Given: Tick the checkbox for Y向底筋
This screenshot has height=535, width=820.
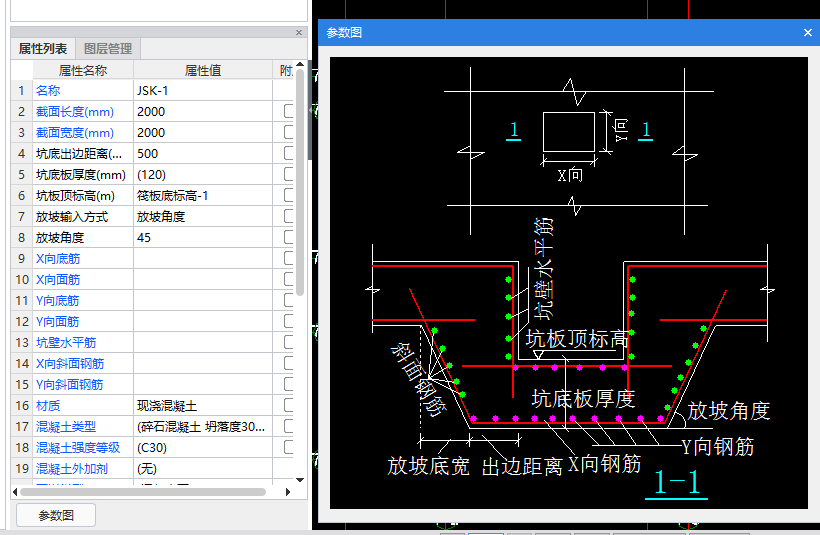Looking at the screenshot, I should coord(289,300).
